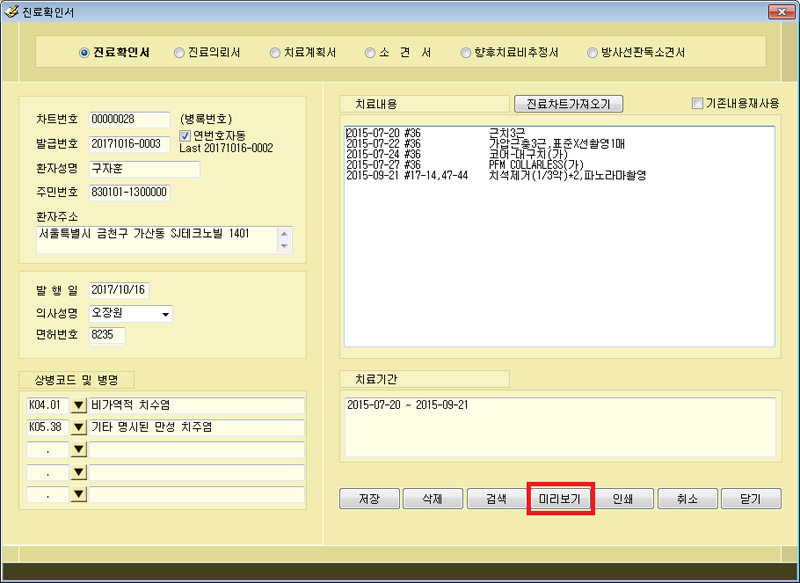Close the 진료확인서 window
This screenshot has height=583, width=800.
780,12
